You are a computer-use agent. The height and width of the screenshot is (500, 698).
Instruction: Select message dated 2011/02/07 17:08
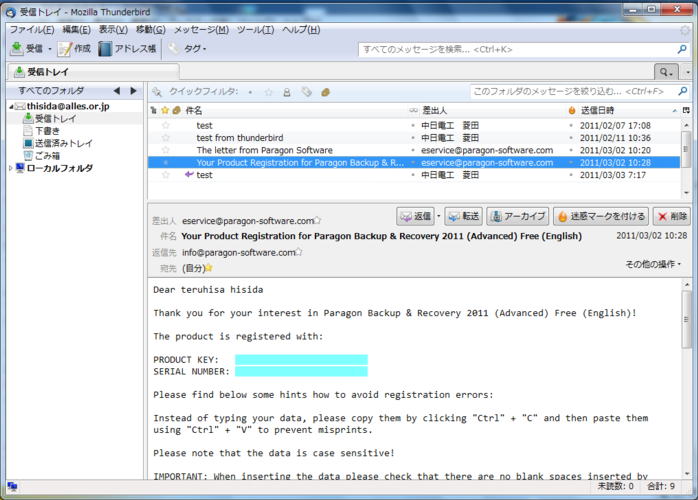tap(414, 126)
